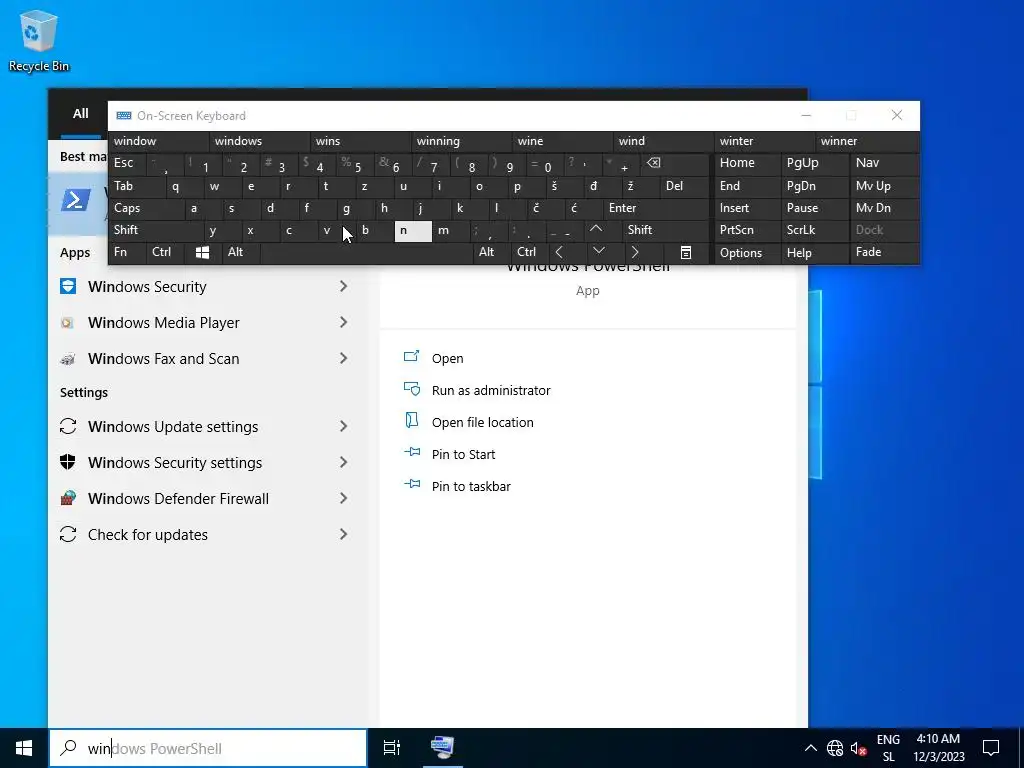Toggle the left Alt key
Screen dimensions: 1024x768
tap(240, 252)
